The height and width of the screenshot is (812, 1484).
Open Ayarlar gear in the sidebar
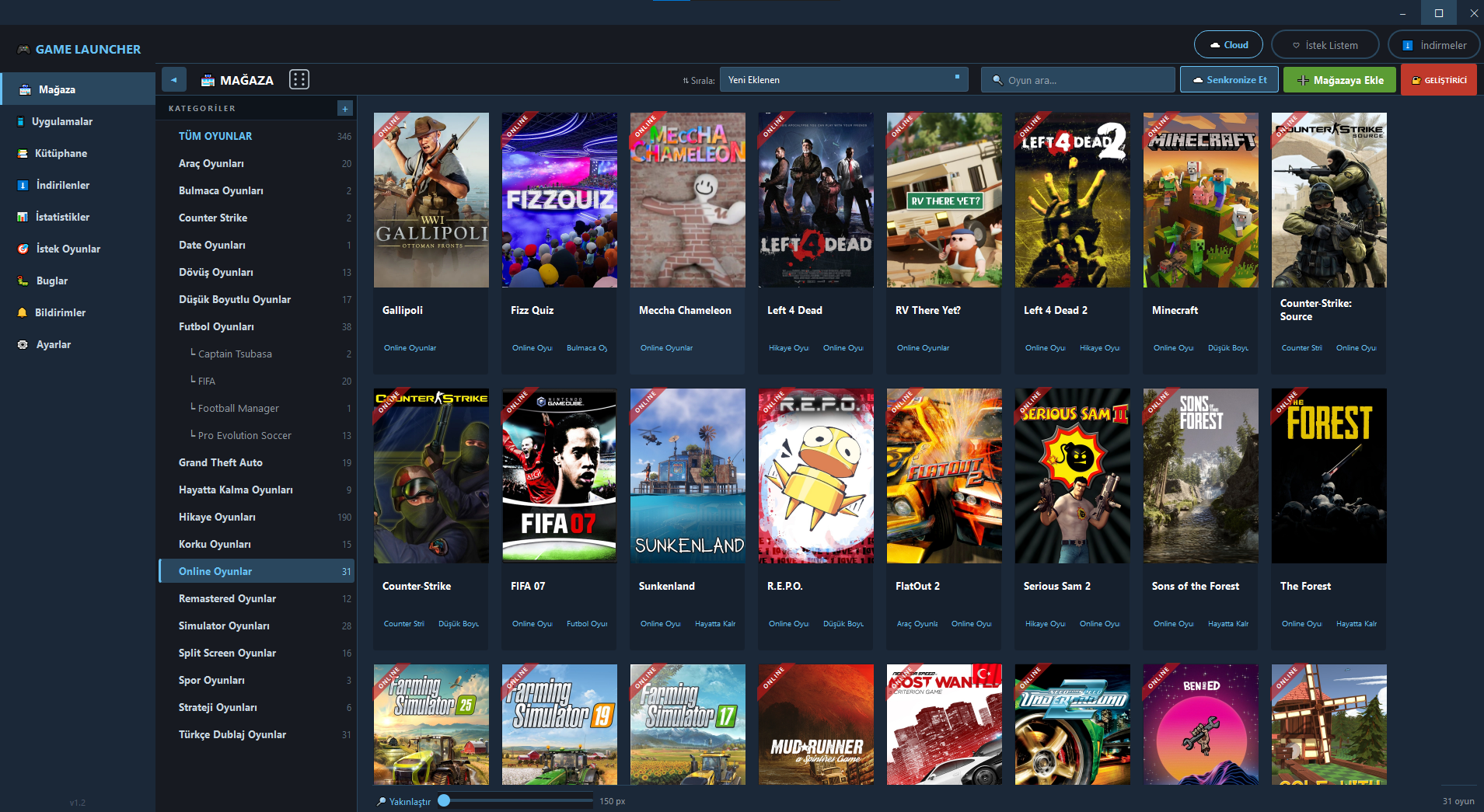(x=23, y=344)
